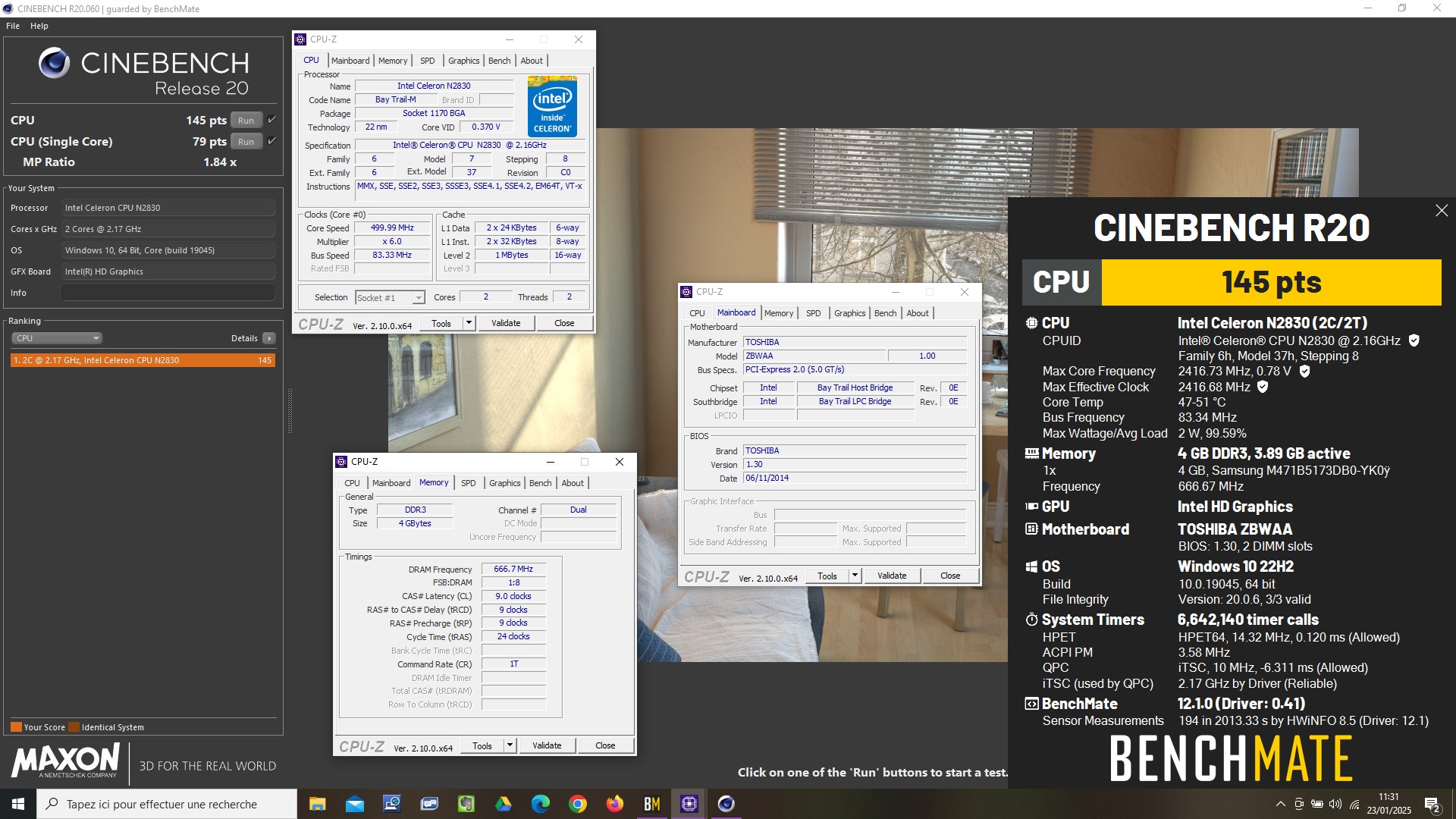The height and width of the screenshot is (819, 1456).
Task: Open CPU tab in CPU-Z Memory window
Action: pyautogui.click(x=353, y=483)
